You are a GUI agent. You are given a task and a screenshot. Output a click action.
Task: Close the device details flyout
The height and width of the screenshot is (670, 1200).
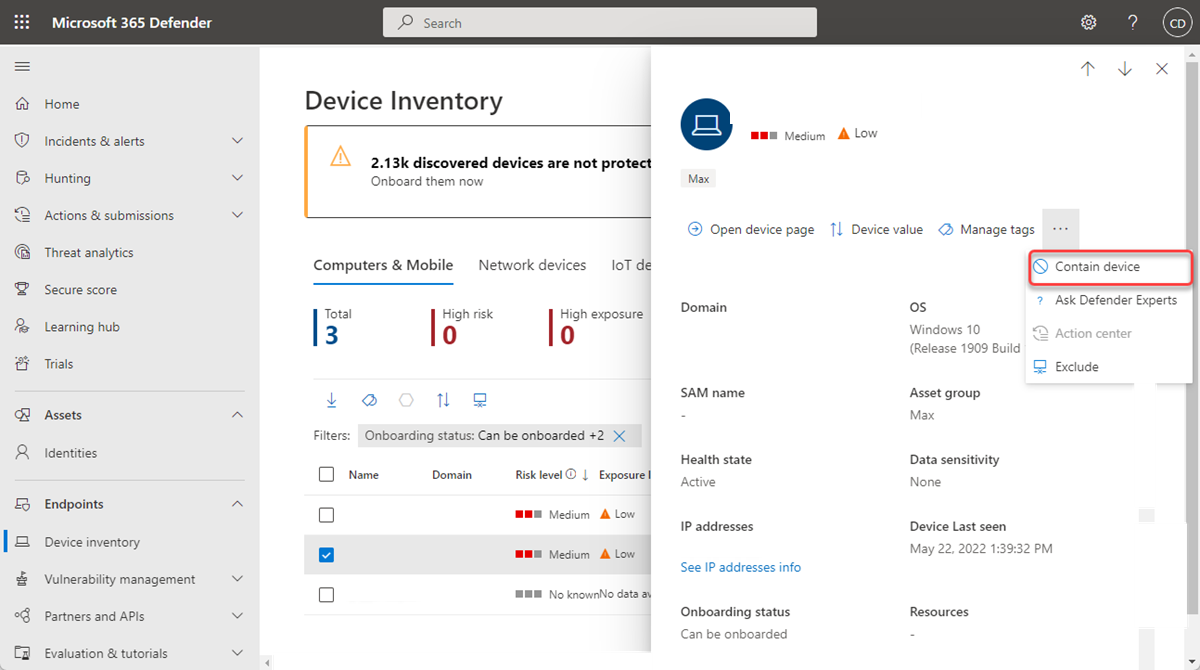1162,69
